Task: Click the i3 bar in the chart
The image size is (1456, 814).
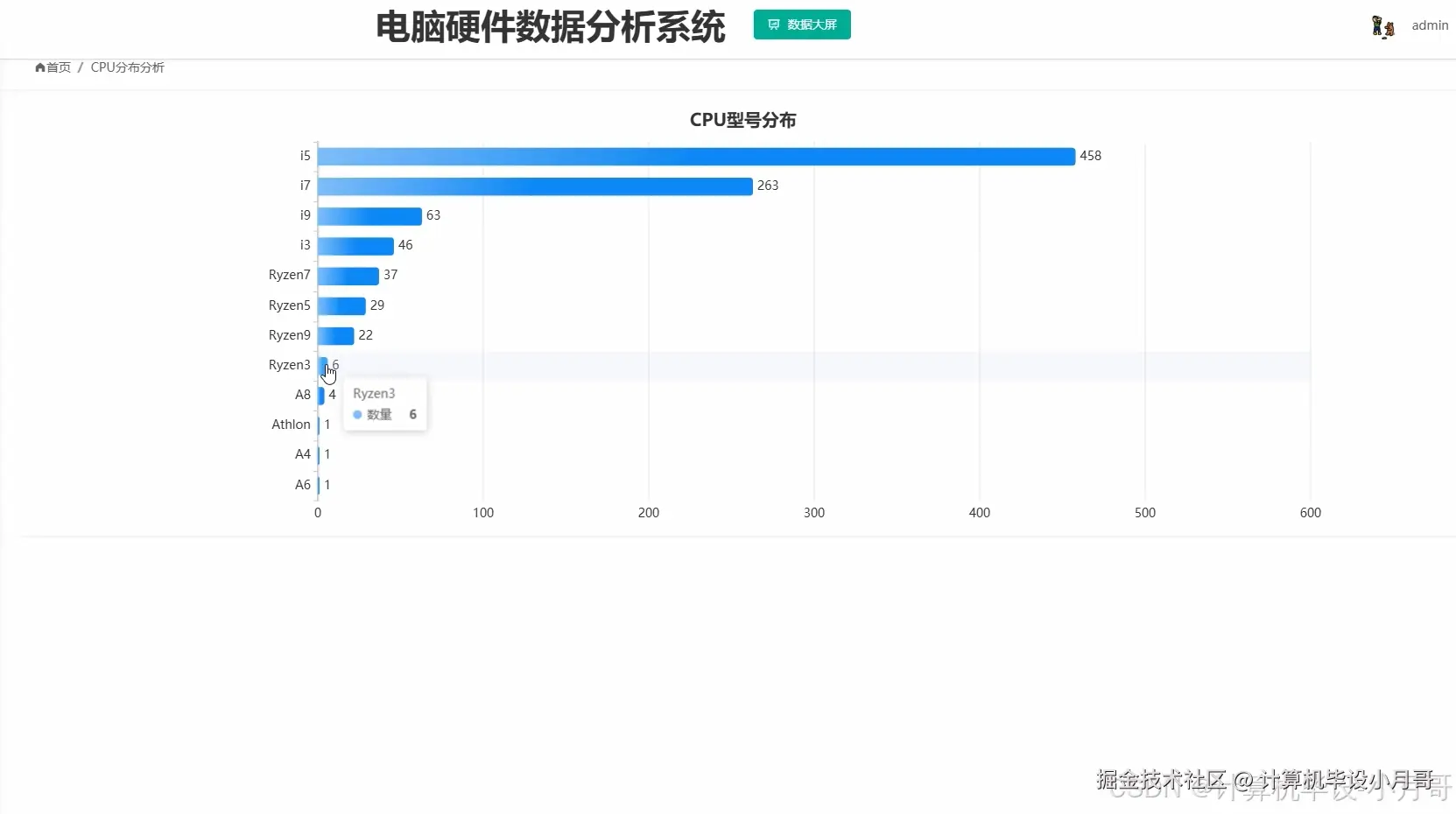Action: click(x=355, y=245)
